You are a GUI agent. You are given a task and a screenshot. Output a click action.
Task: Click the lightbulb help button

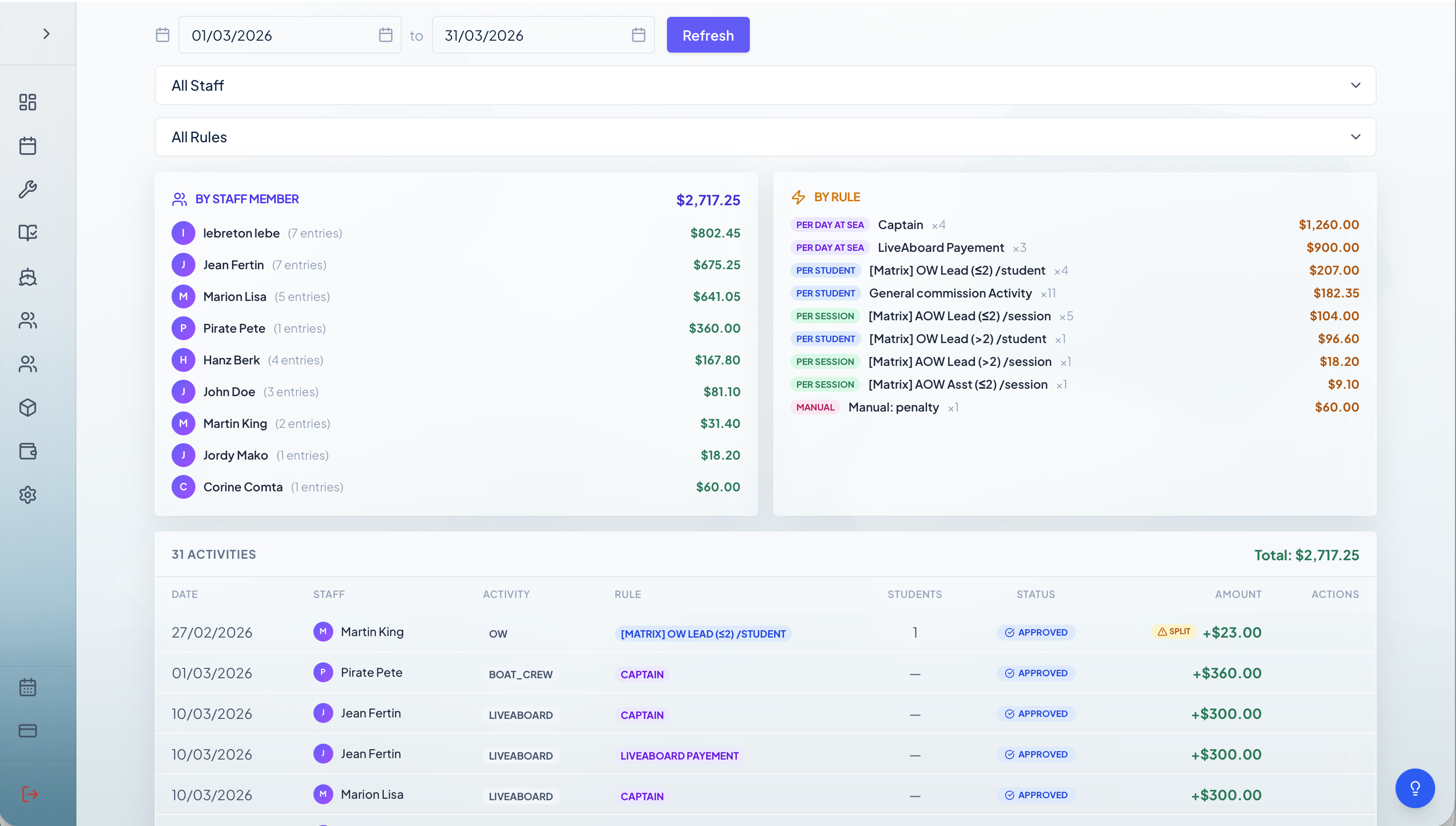[1414, 788]
